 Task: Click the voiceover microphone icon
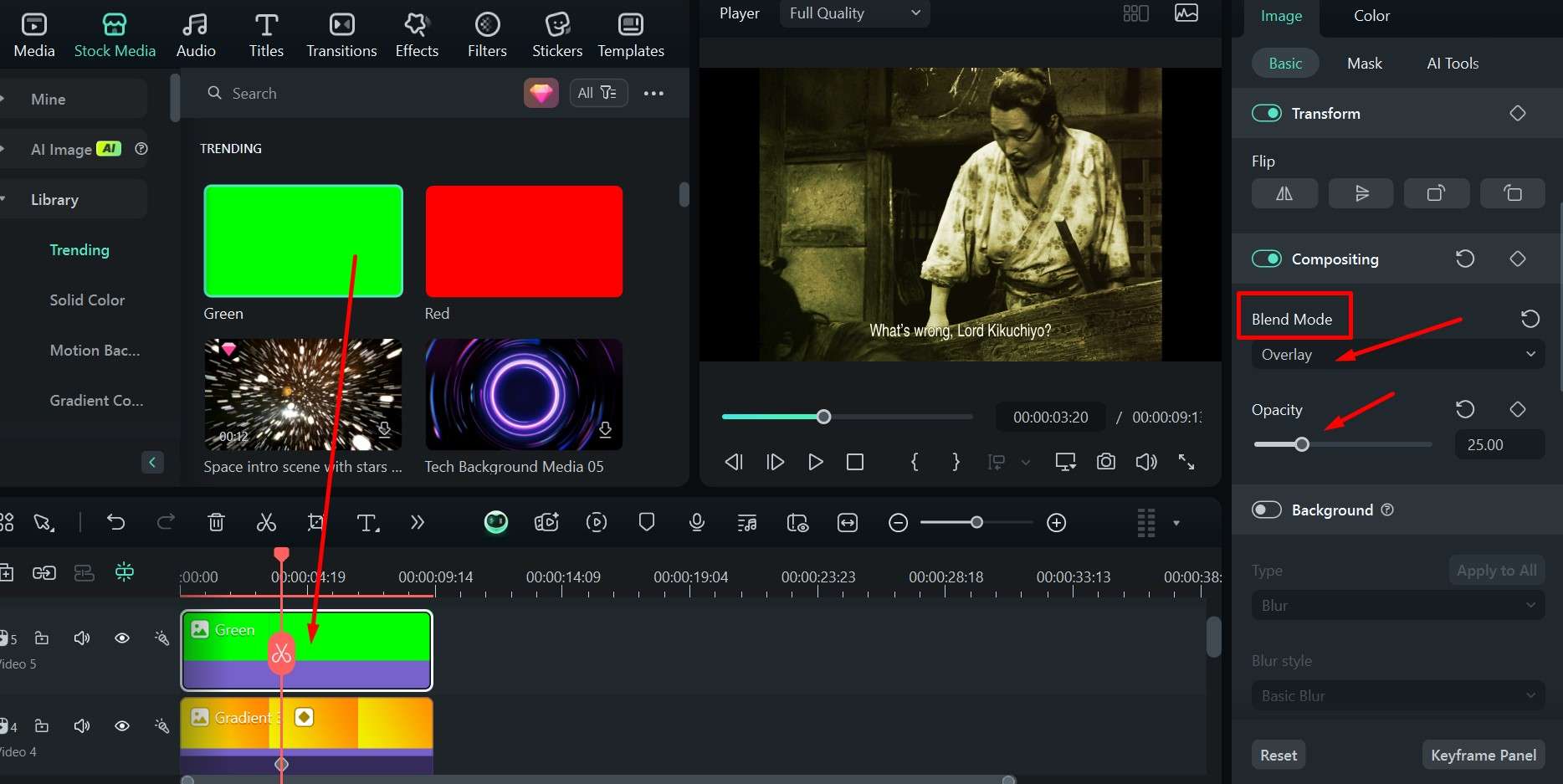click(x=696, y=523)
